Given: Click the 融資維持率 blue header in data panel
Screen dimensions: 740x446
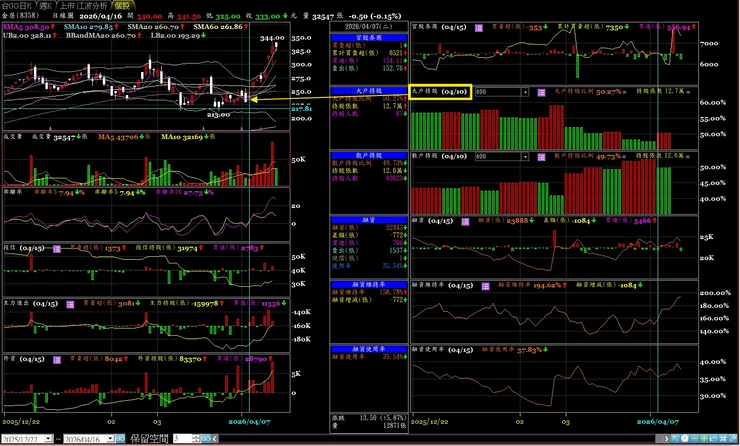Looking at the screenshot, I should (369, 285).
